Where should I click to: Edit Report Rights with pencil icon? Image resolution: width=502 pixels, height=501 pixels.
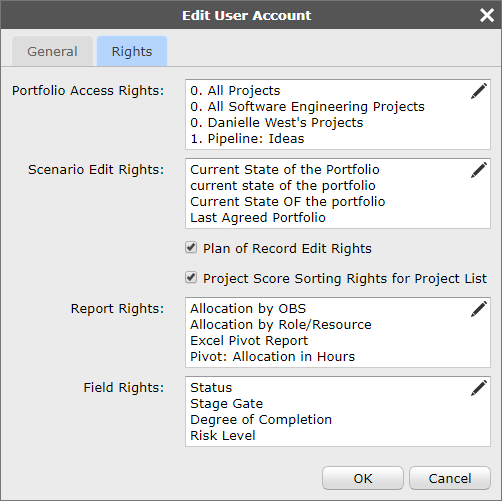pos(479,309)
